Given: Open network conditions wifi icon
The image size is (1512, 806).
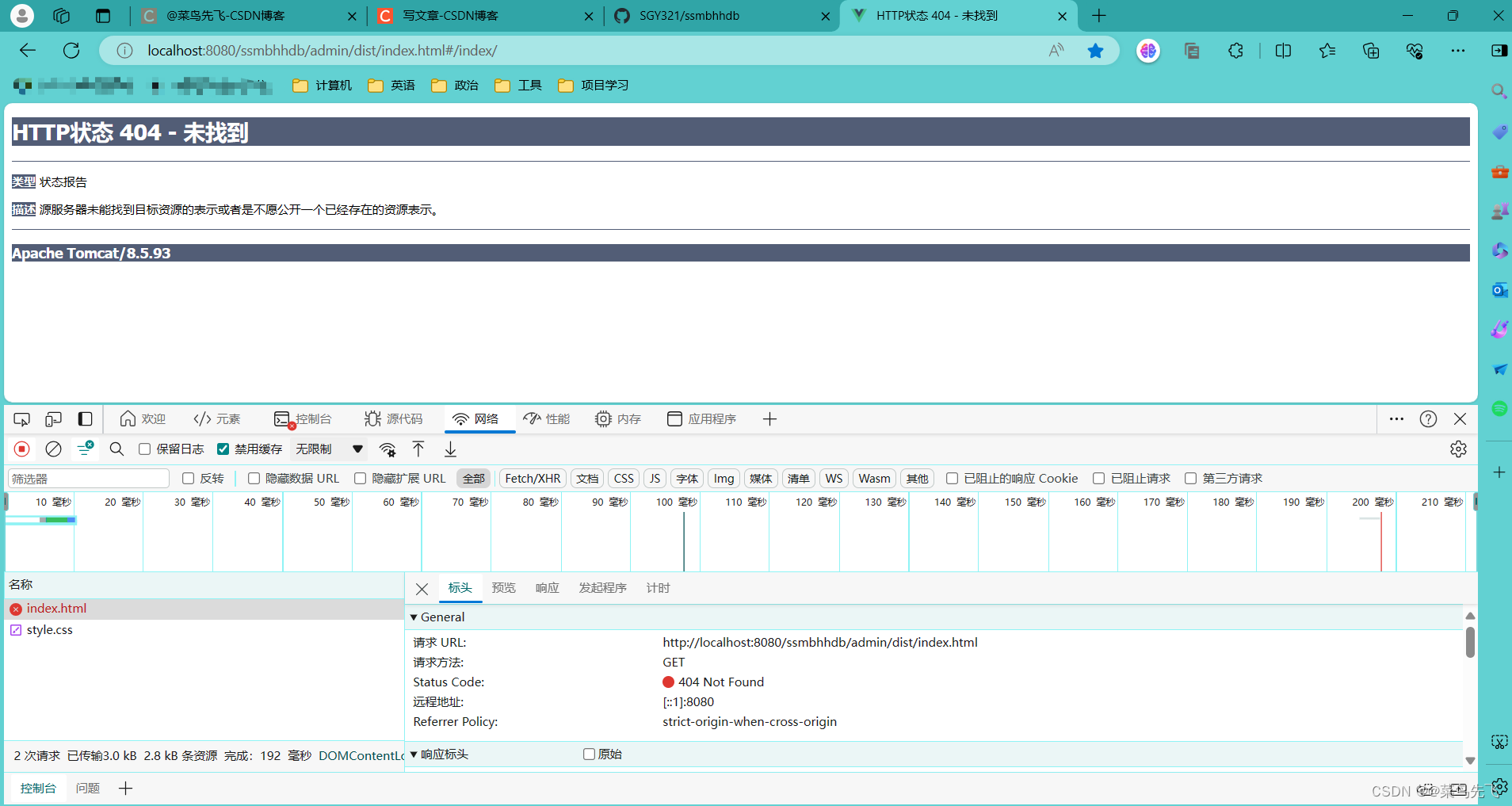Looking at the screenshot, I should [x=388, y=449].
